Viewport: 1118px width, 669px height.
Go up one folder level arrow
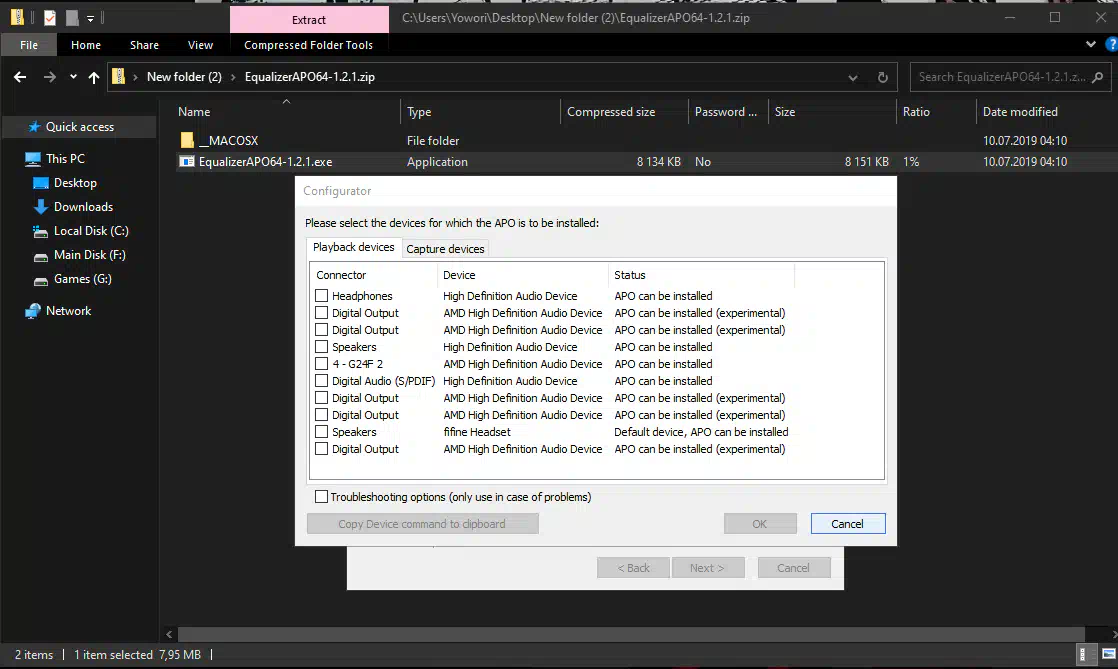pyautogui.click(x=93, y=77)
